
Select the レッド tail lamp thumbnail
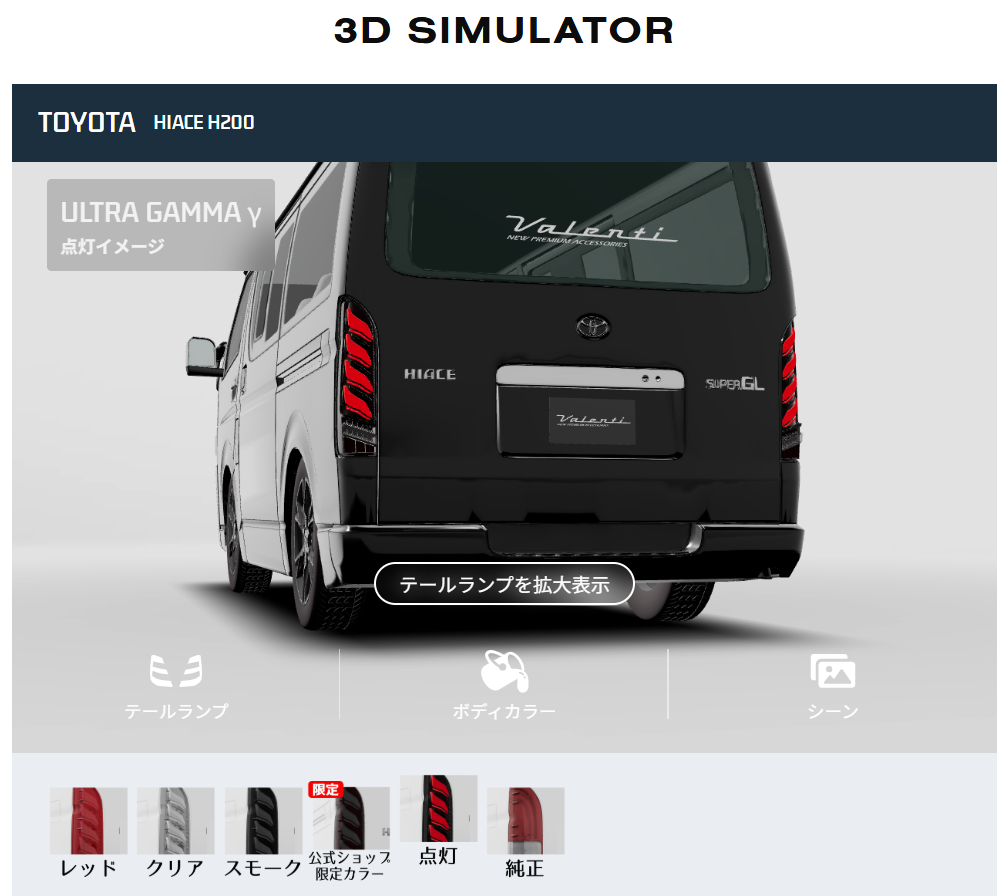tap(89, 821)
